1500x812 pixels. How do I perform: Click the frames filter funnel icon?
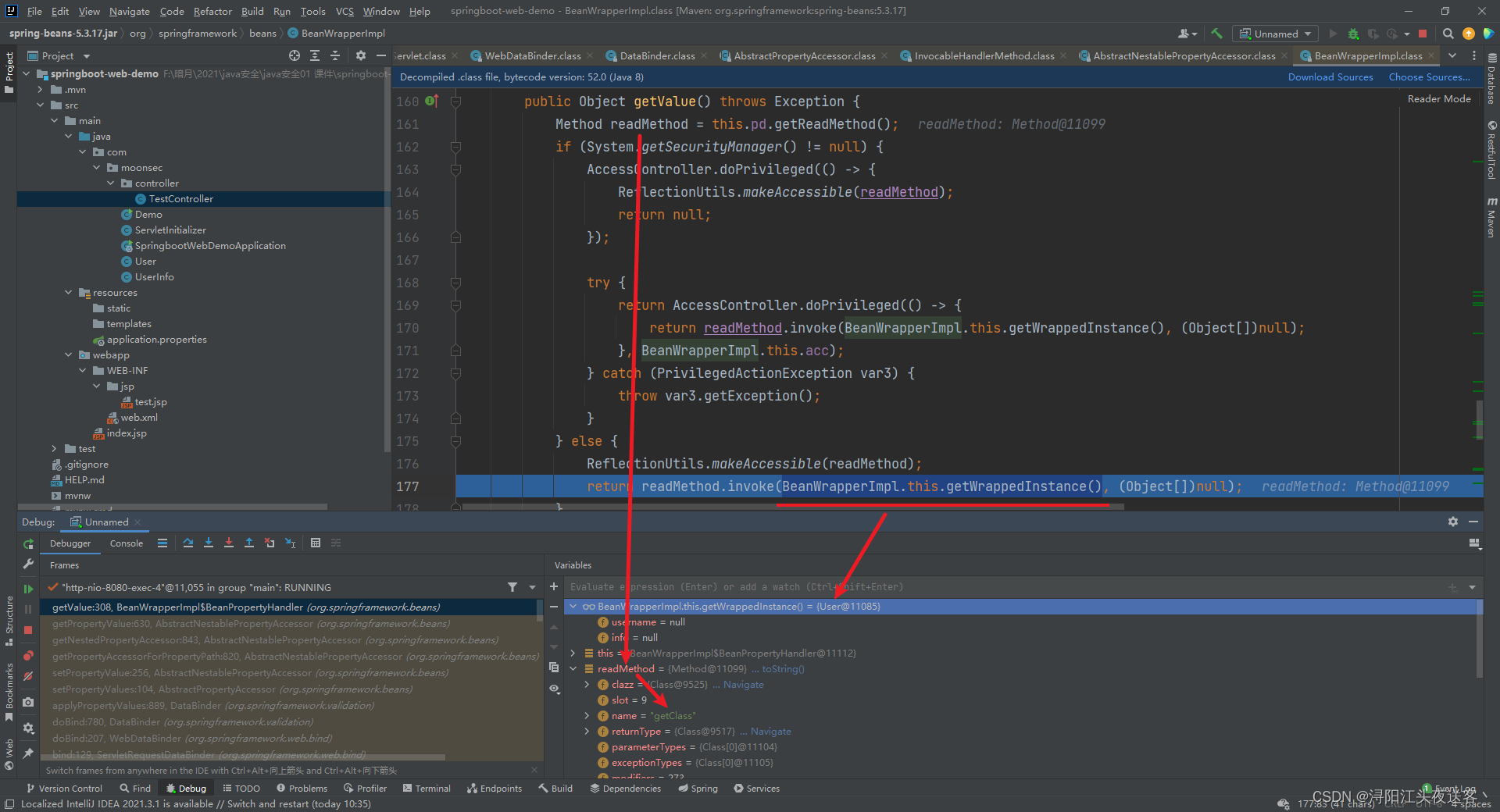pyautogui.click(x=512, y=587)
